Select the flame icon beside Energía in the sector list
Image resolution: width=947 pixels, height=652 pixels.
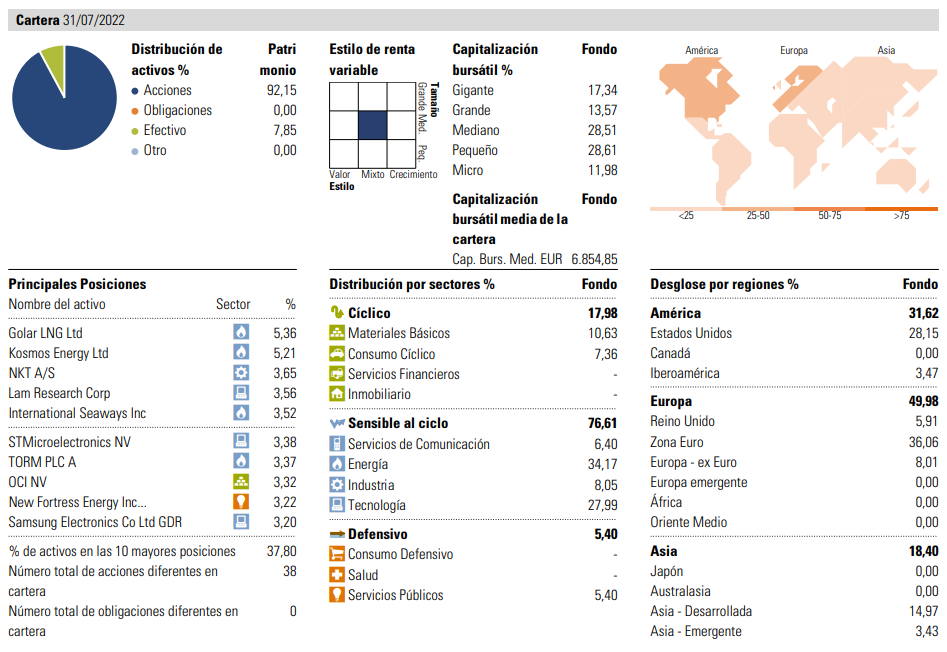point(336,464)
